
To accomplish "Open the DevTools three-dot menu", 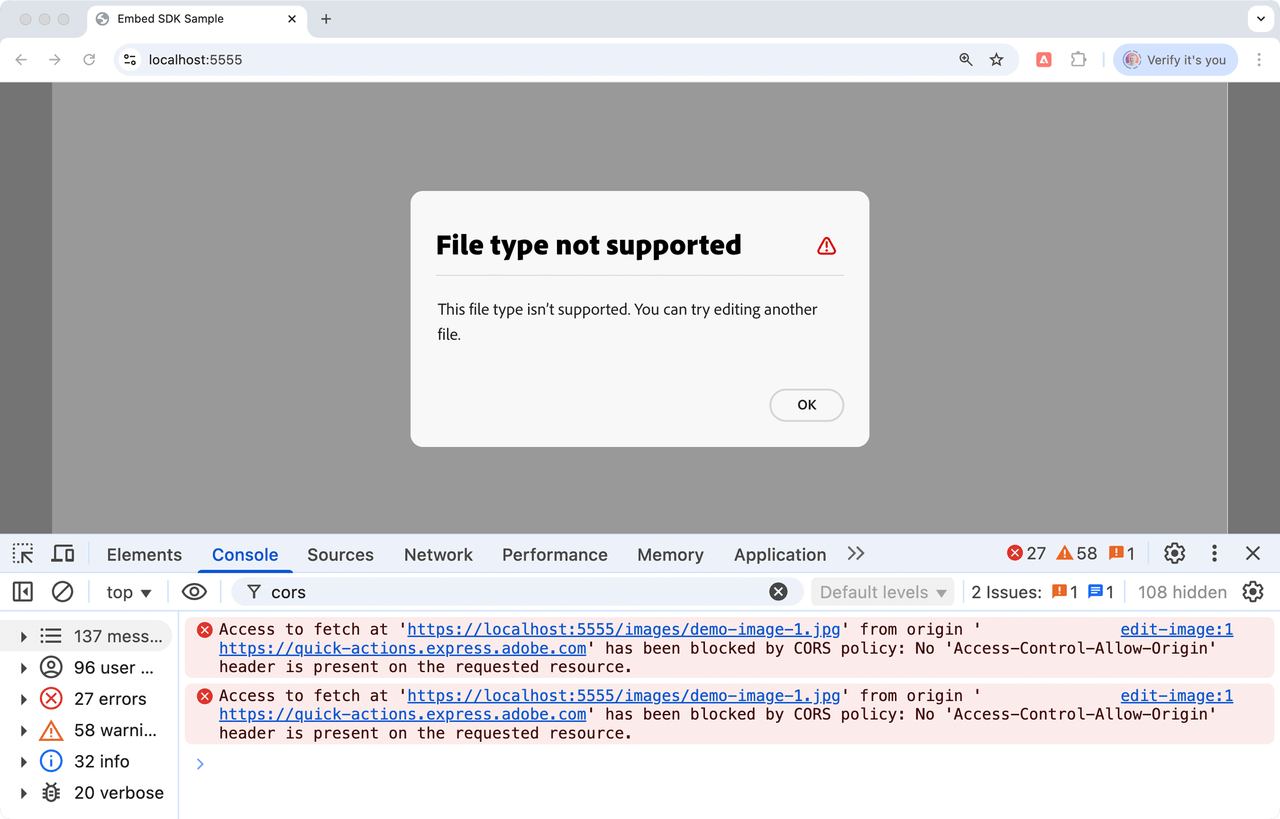I will point(1214,554).
